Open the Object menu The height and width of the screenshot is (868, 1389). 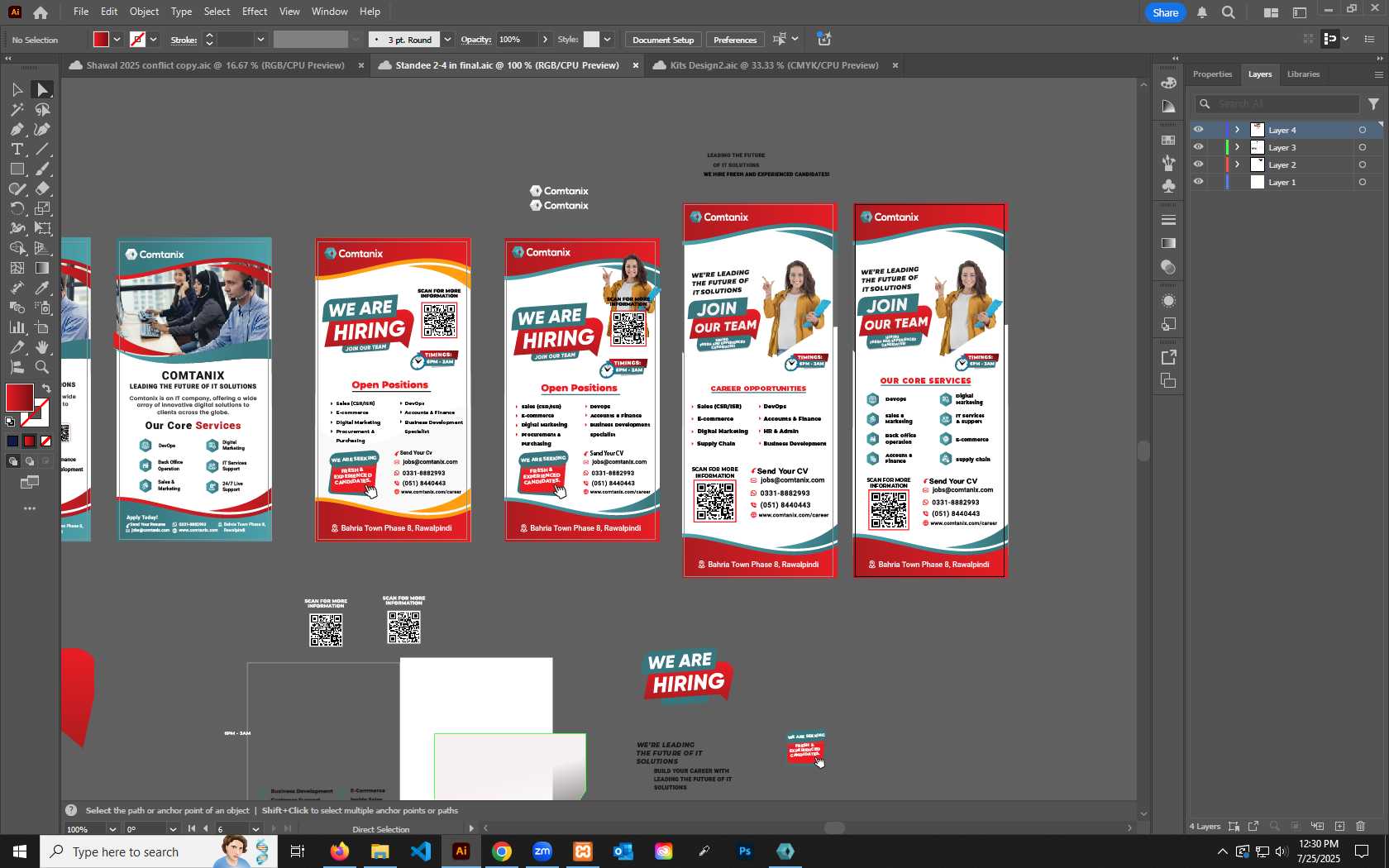pyautogui.click(x=144, y=12)
